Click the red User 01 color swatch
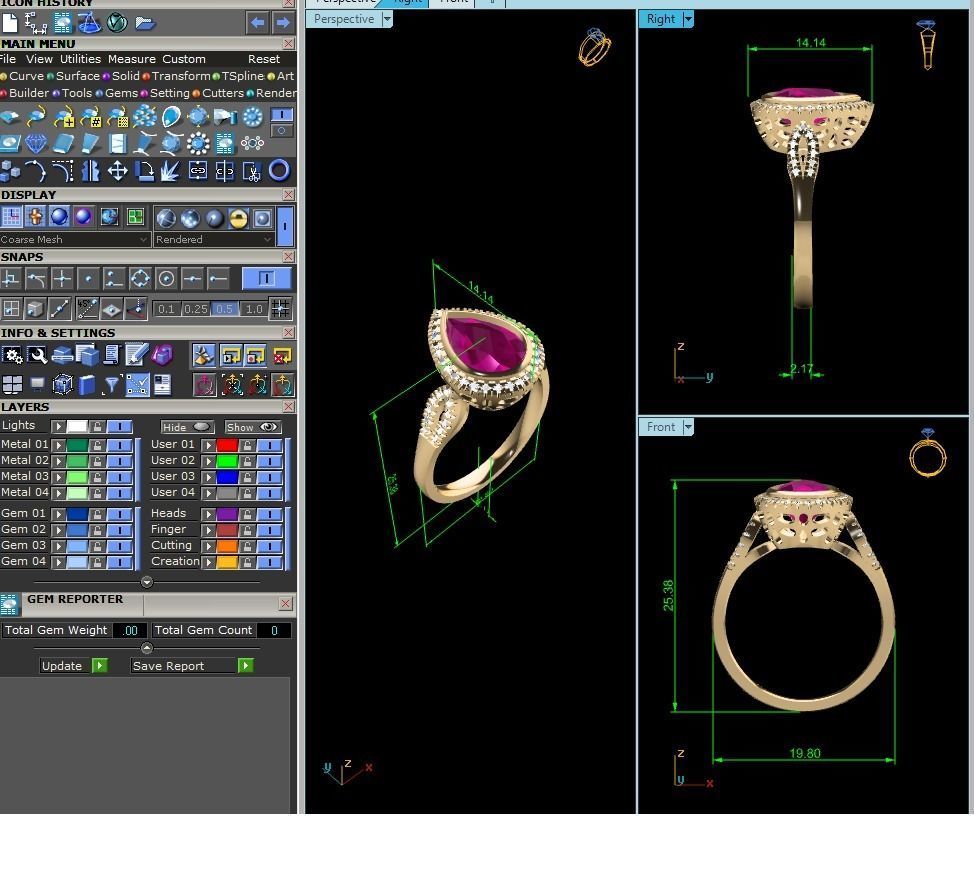This screenshot has height=875, width=974. (x=227, y=445)
